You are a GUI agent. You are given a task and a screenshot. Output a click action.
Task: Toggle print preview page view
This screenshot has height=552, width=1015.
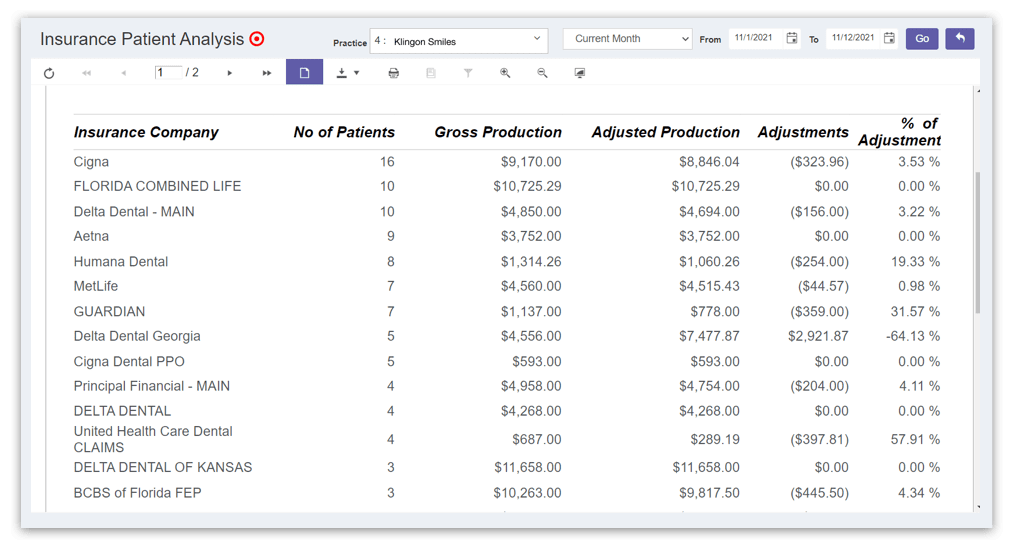[x=304, y=72]
